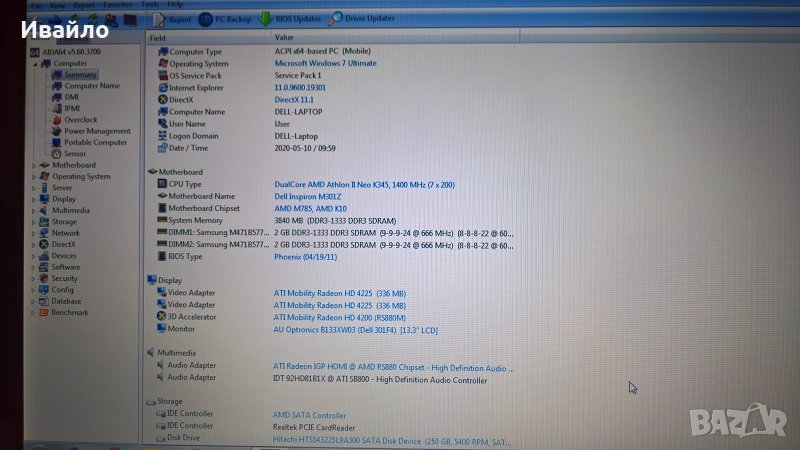Expand the Network tree node
800x450 pixels.
click(x=33, y=233)
